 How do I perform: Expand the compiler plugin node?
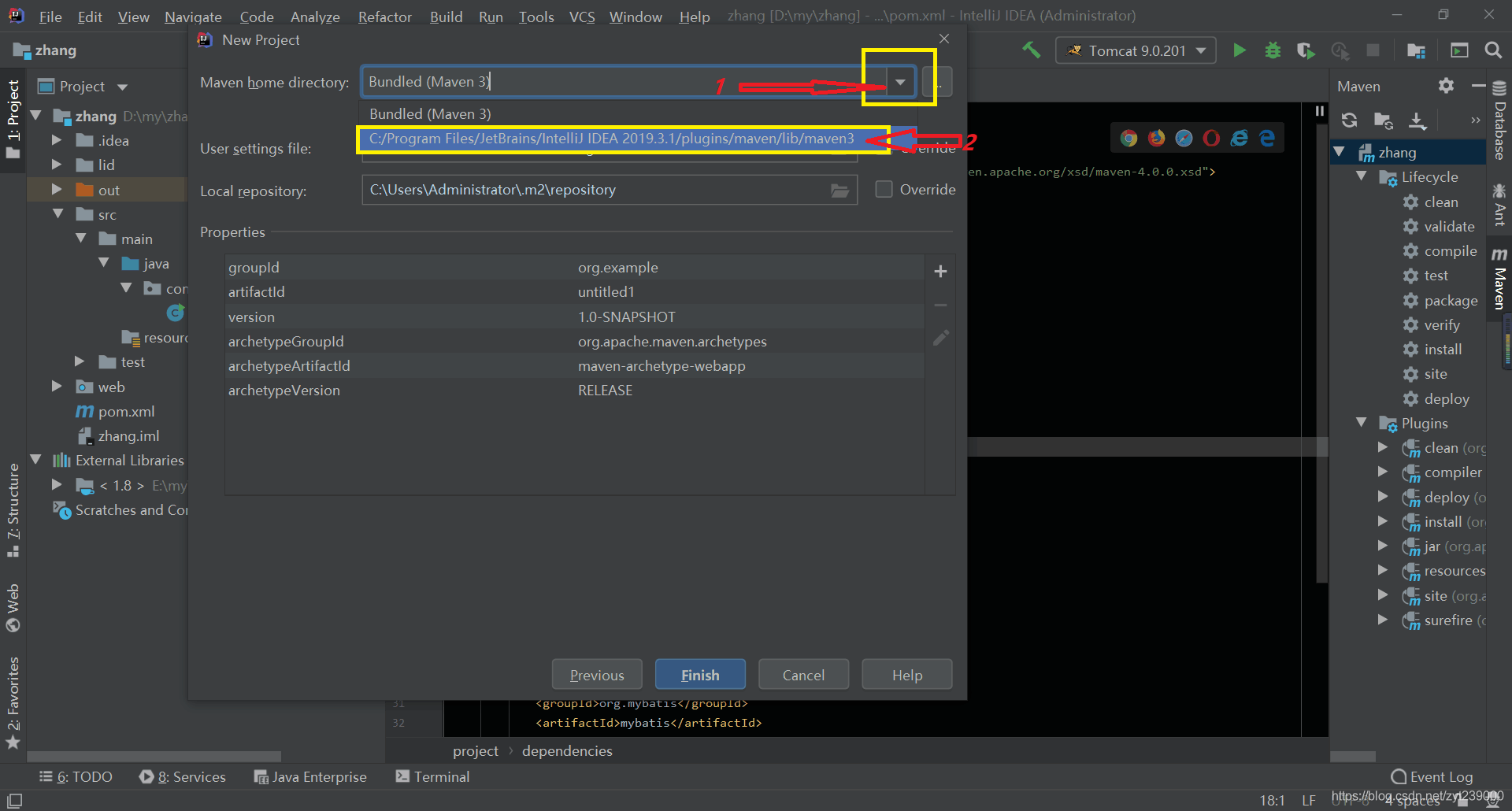[x=1383, y=472]
